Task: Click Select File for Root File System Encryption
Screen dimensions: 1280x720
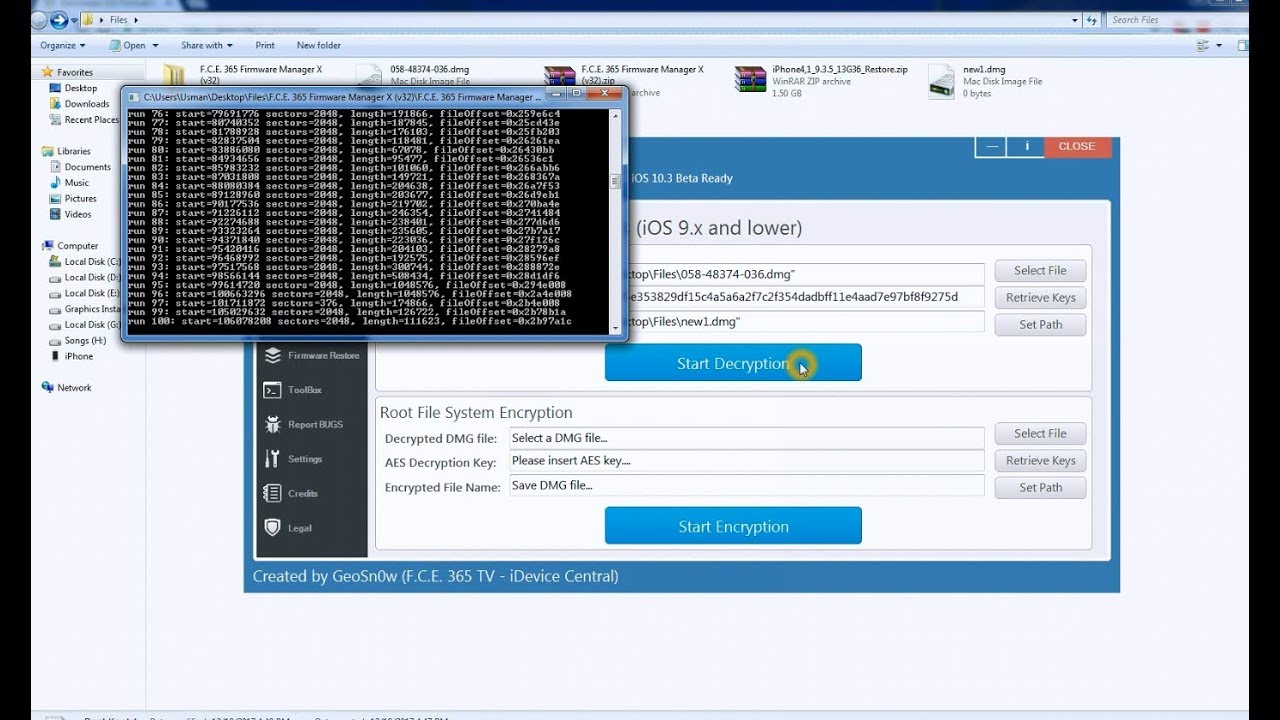Action: (1040, 433)
